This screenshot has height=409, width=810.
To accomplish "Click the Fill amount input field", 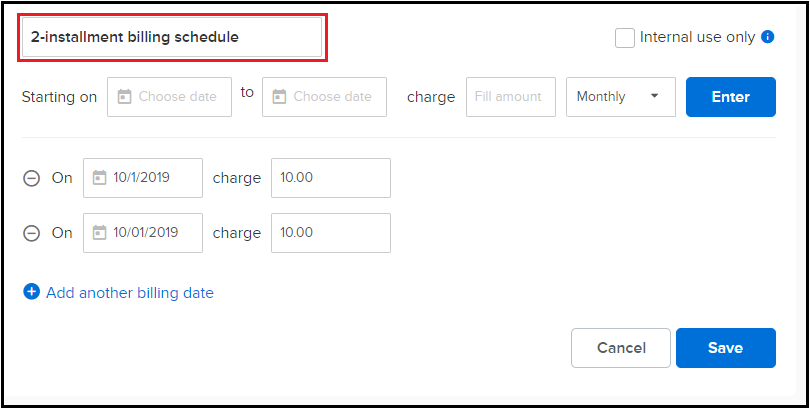I will pos(511,97).
